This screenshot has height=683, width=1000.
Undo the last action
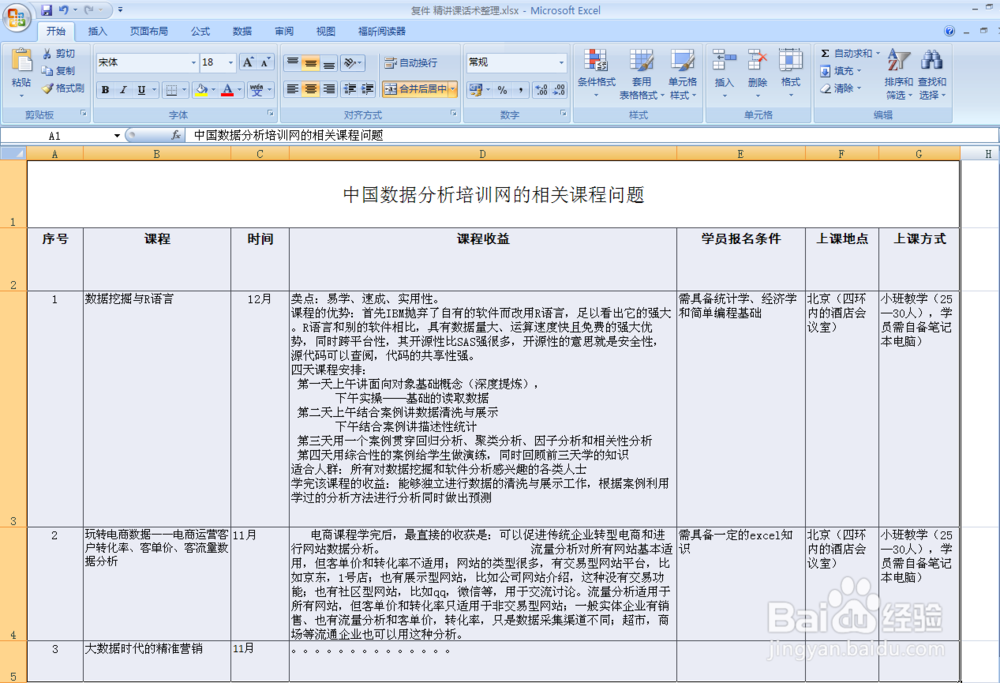pyautogui.click(x=64, y=10)
